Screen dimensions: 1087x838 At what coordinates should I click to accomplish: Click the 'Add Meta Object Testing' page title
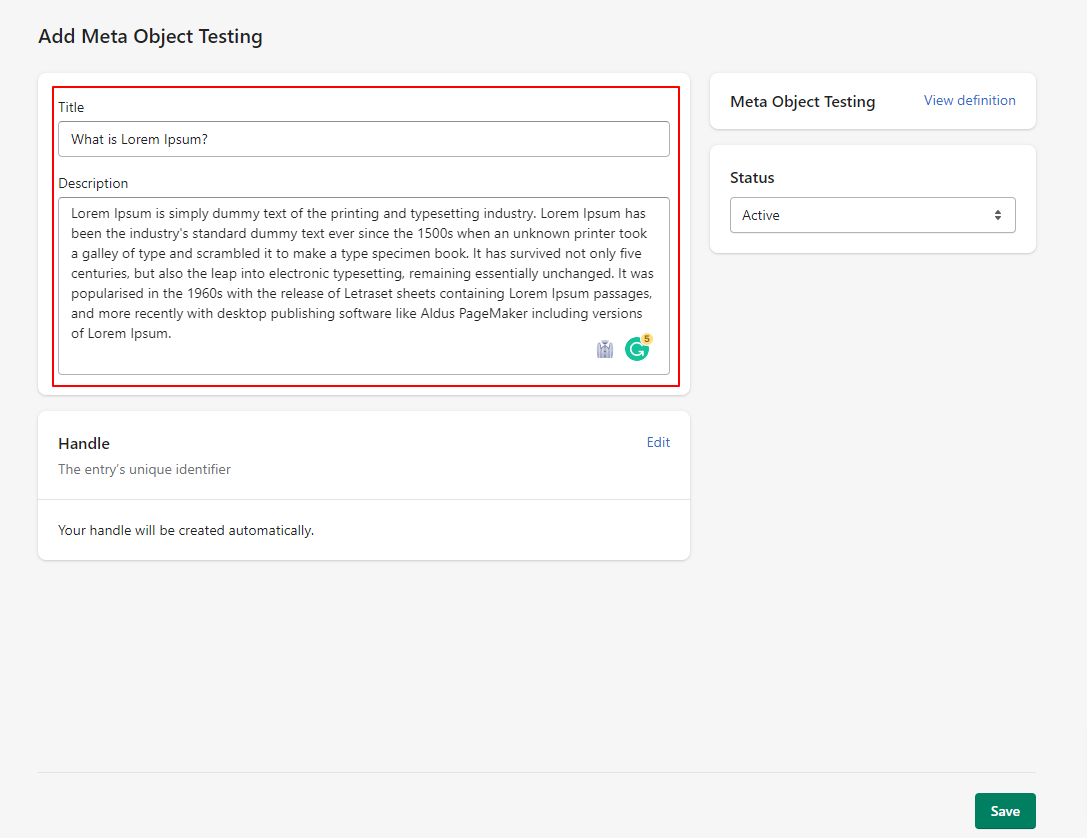150,36
